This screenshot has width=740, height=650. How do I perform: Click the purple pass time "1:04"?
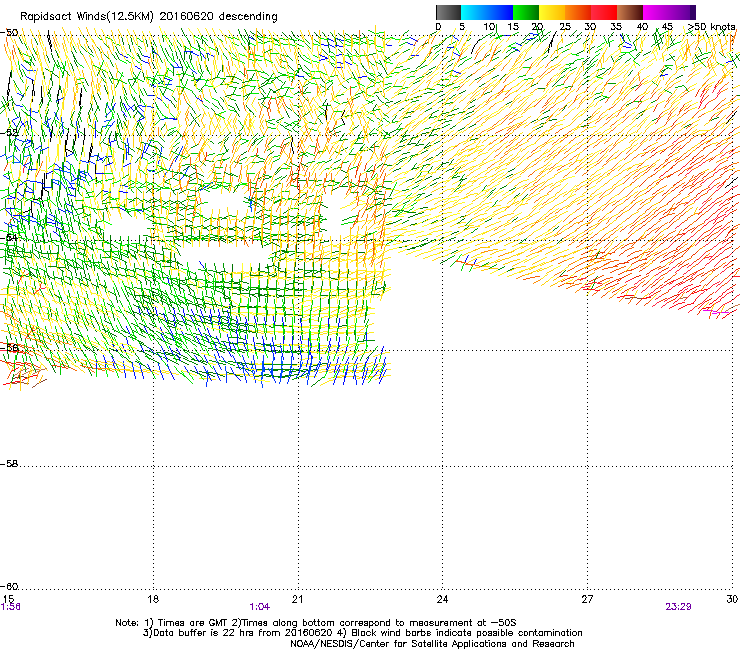pyautogui.click(x=260, y=607)
